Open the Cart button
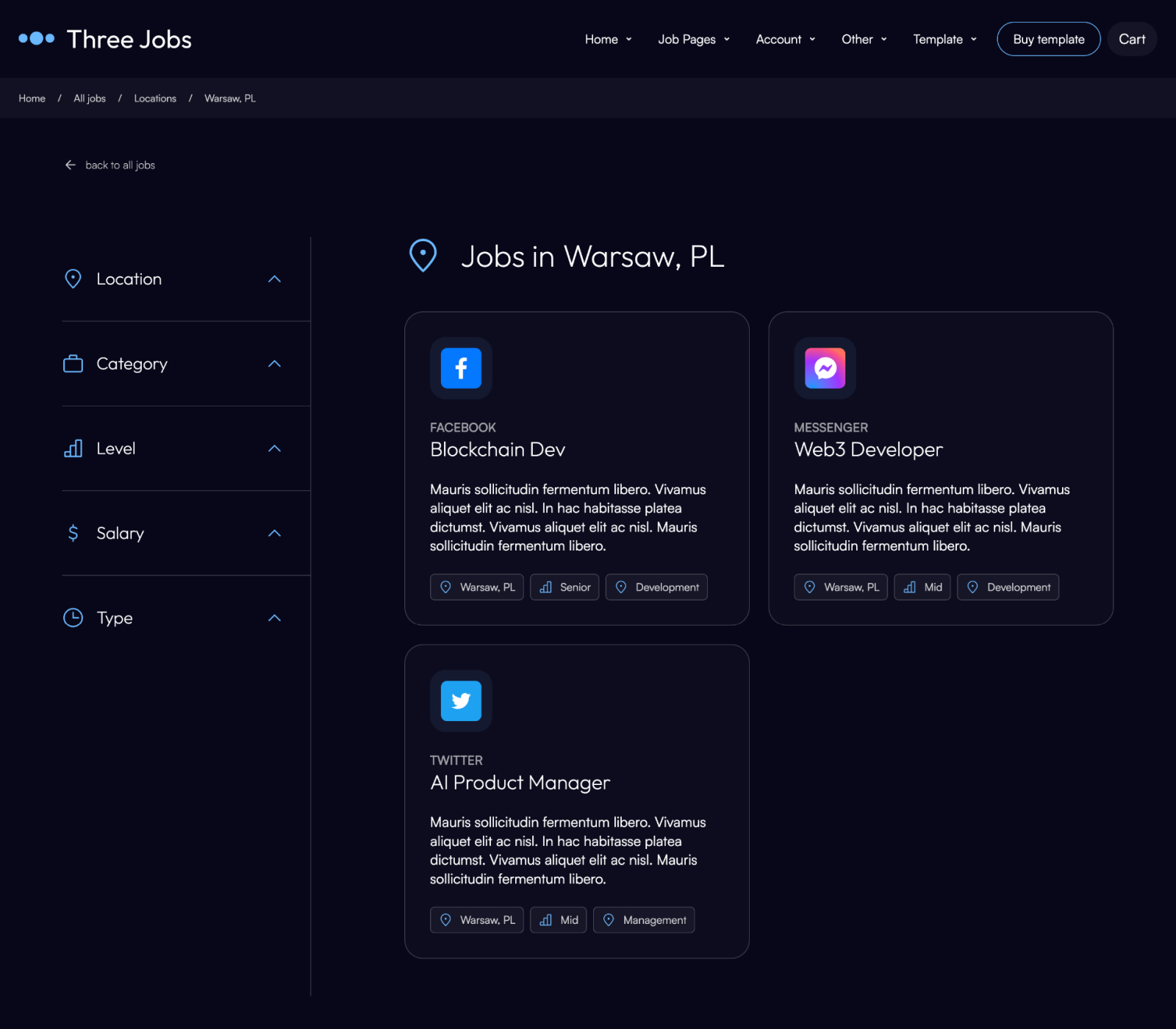1176x1029 pixels. click(1132, 39)
